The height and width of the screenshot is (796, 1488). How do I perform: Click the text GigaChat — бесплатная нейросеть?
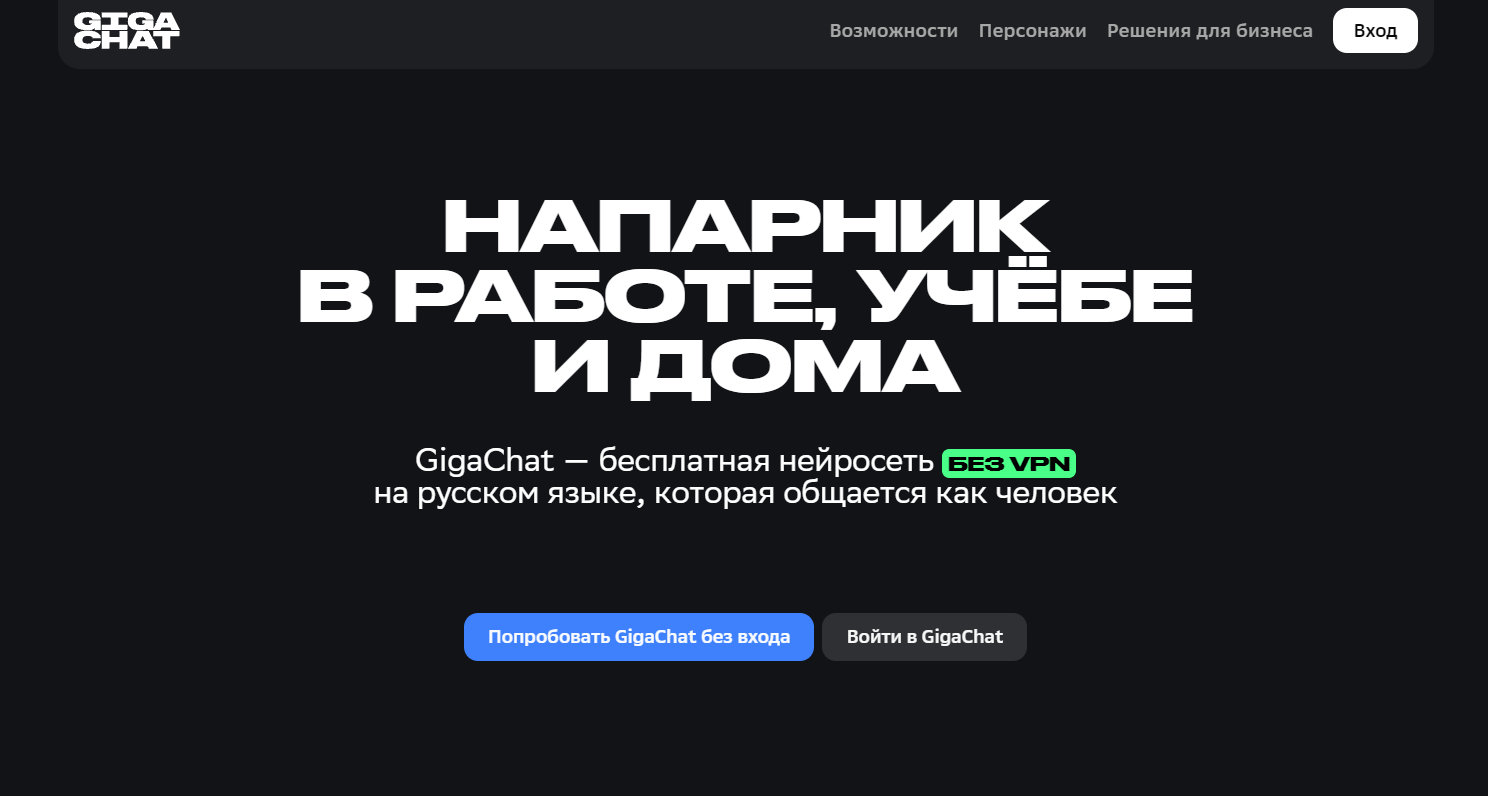coord(674,461)
